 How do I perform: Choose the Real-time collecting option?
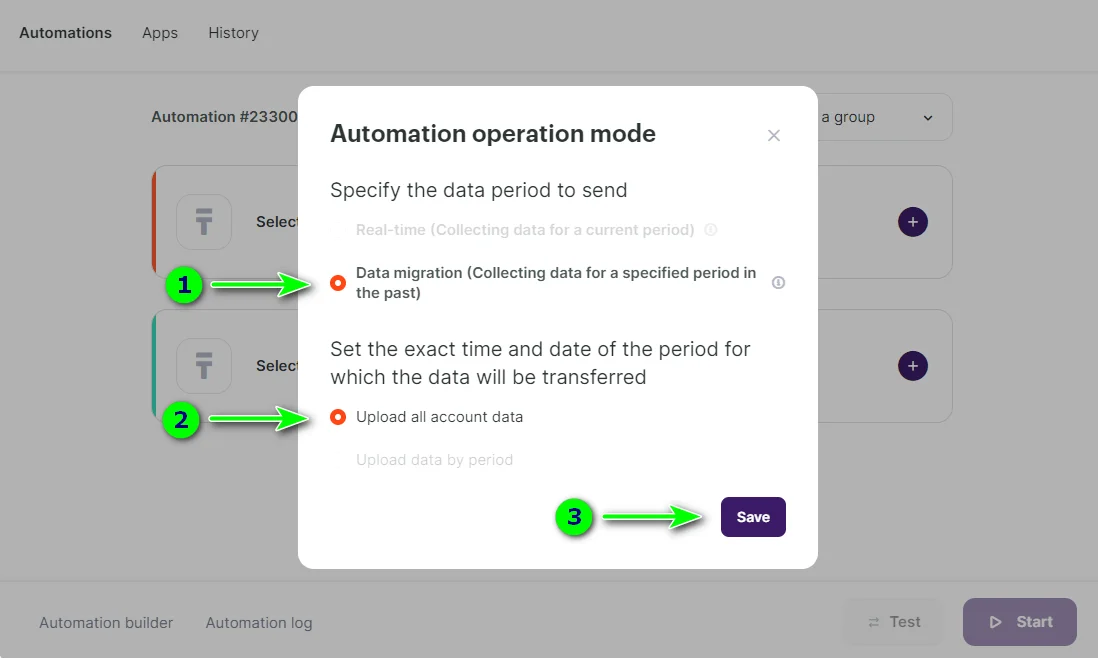[340, 229]
